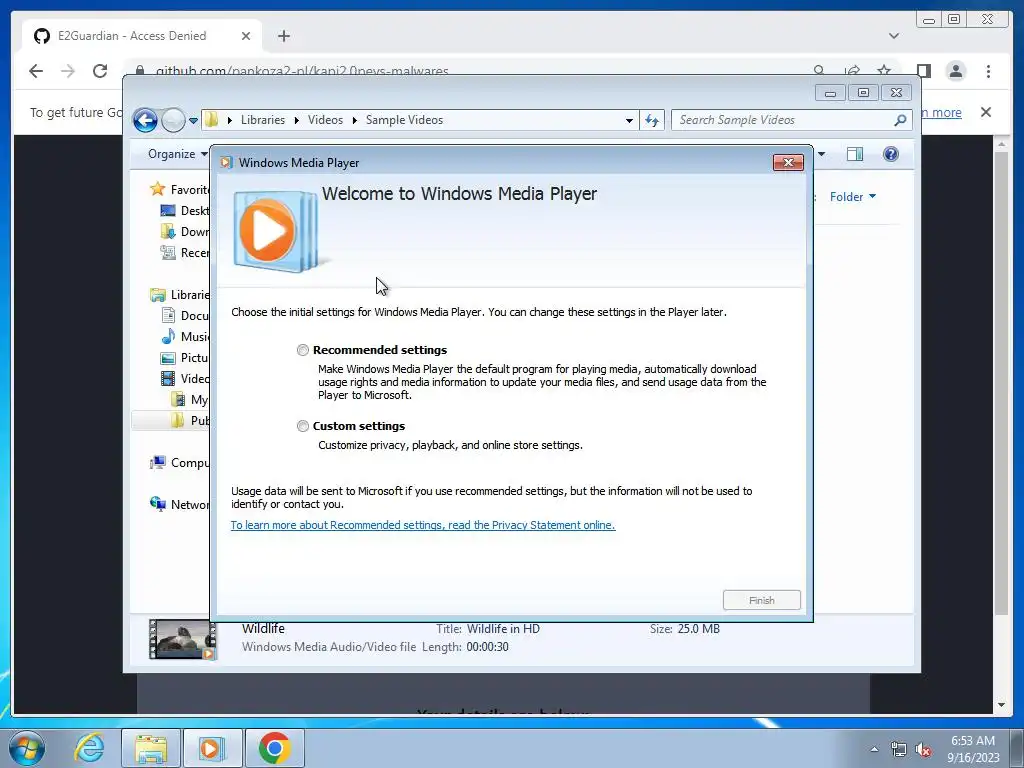Click the Chrome page vertical scrollbar
The width and height of the screenshot is (1024, 768).
click(x=1001, y=383)
